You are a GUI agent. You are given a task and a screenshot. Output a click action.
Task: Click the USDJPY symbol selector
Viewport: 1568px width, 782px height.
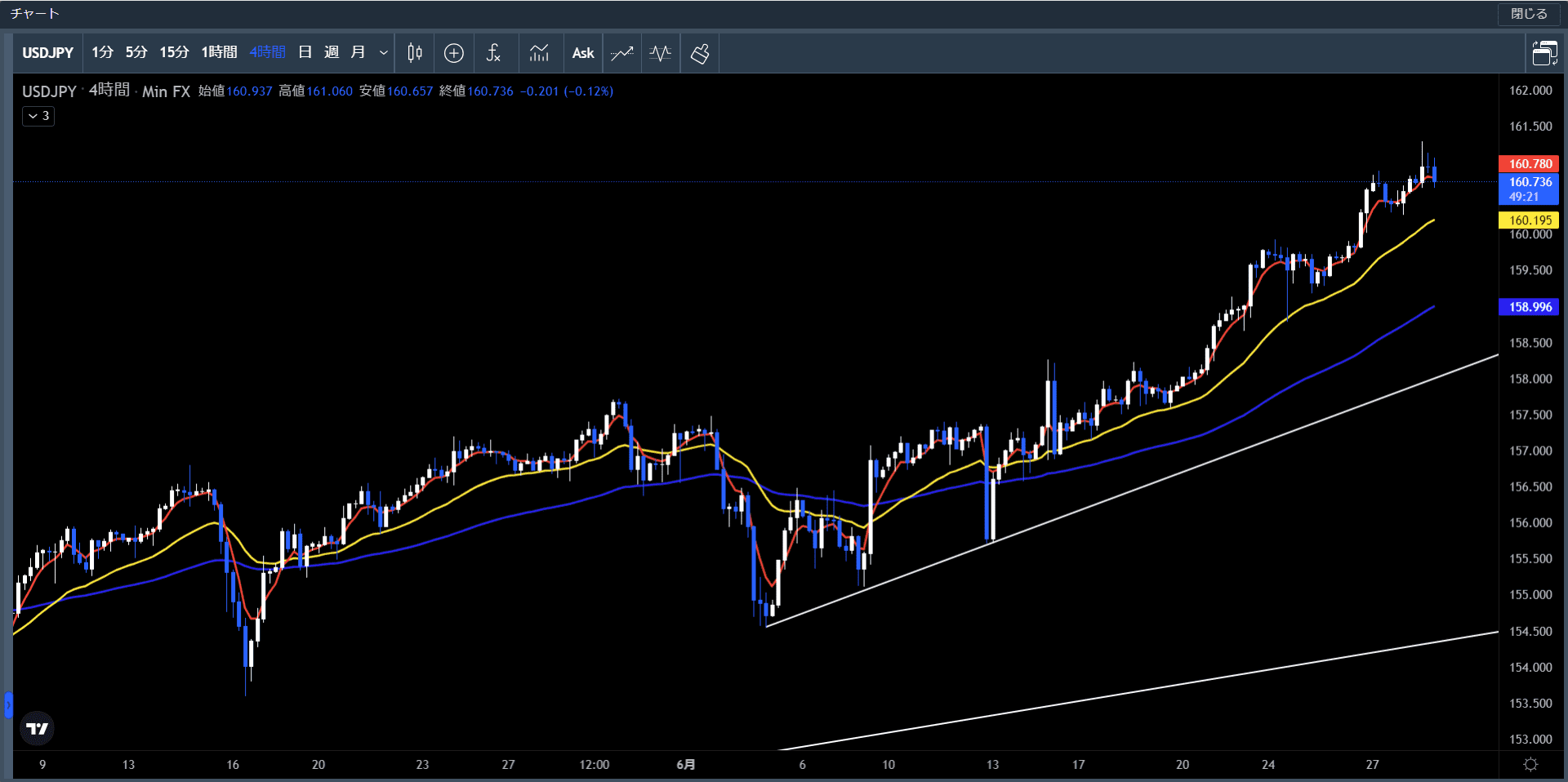[47, 53]
